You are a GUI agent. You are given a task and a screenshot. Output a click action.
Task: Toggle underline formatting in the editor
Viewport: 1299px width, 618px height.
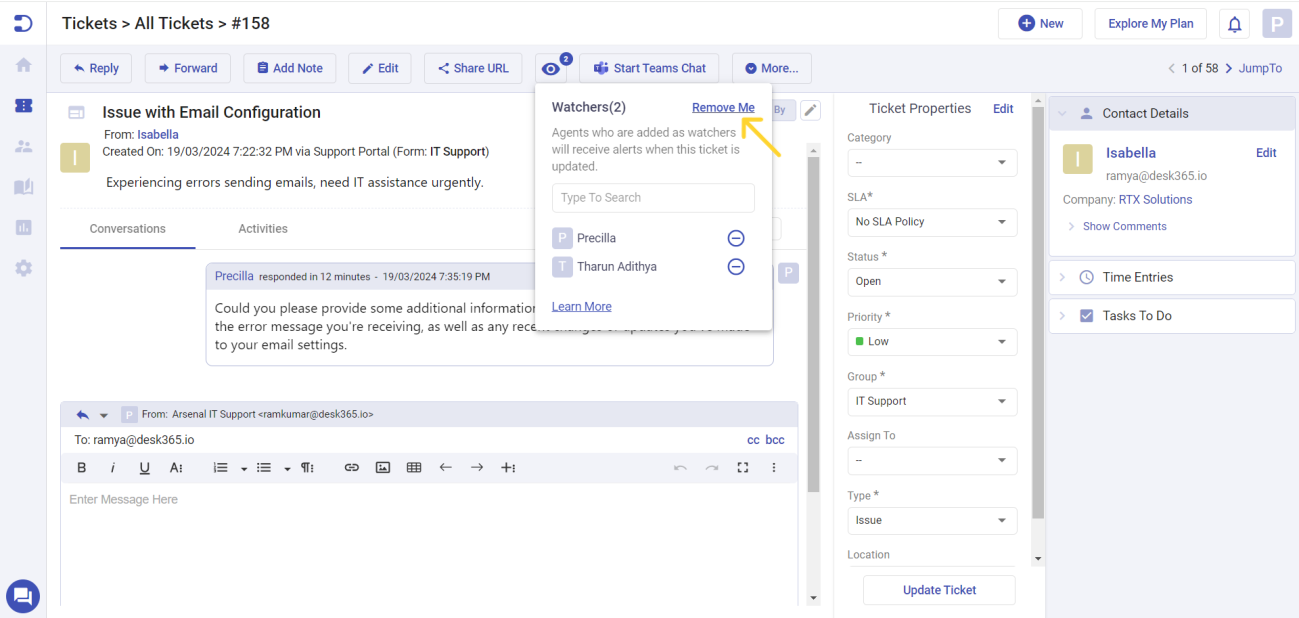pos(143,467)
